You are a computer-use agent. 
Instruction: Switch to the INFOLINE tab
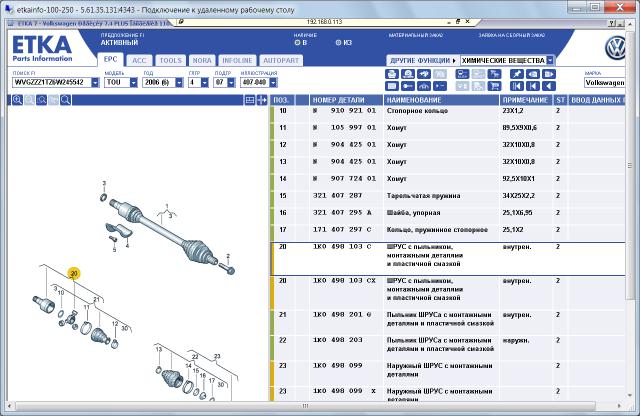[237, 60]
